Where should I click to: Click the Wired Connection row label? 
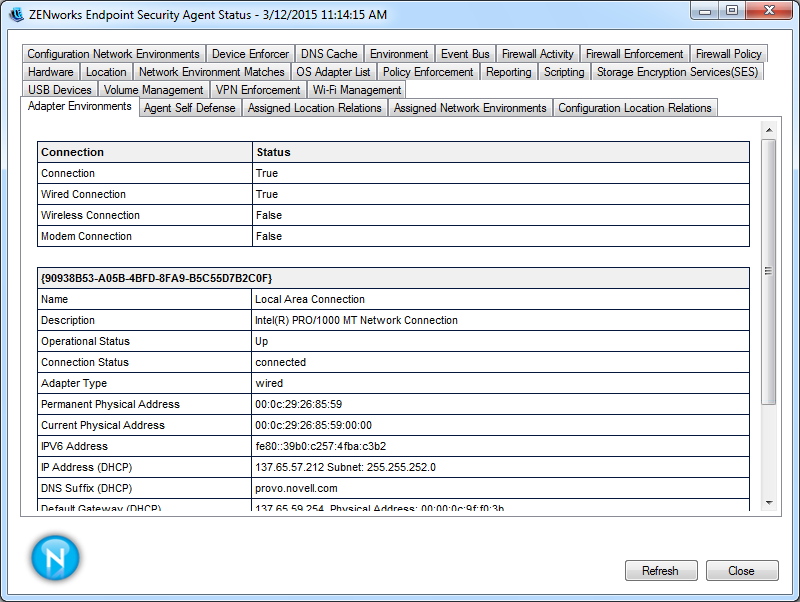click(83, 194)
